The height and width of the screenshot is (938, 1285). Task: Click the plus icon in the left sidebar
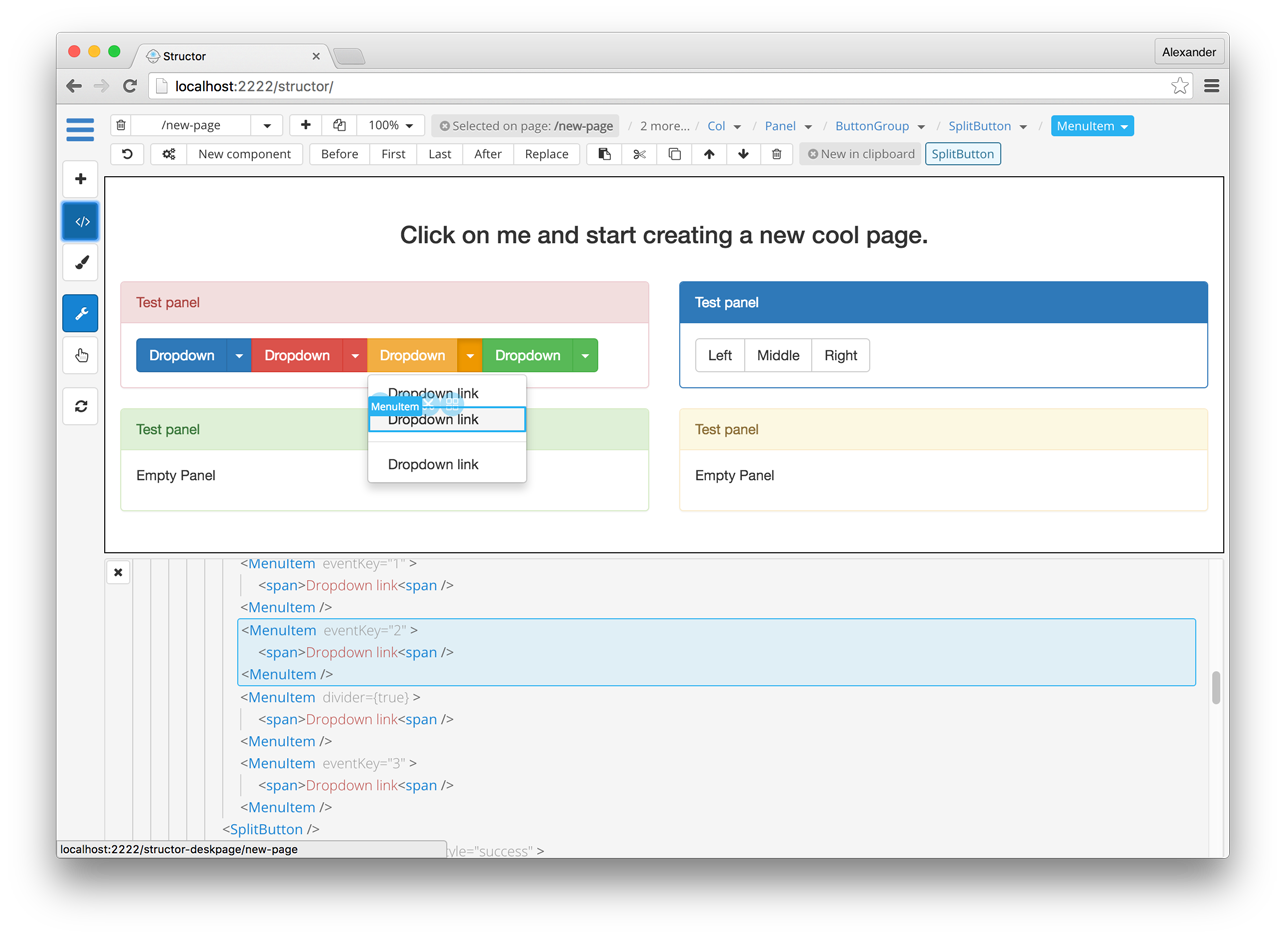pos(81,179)
